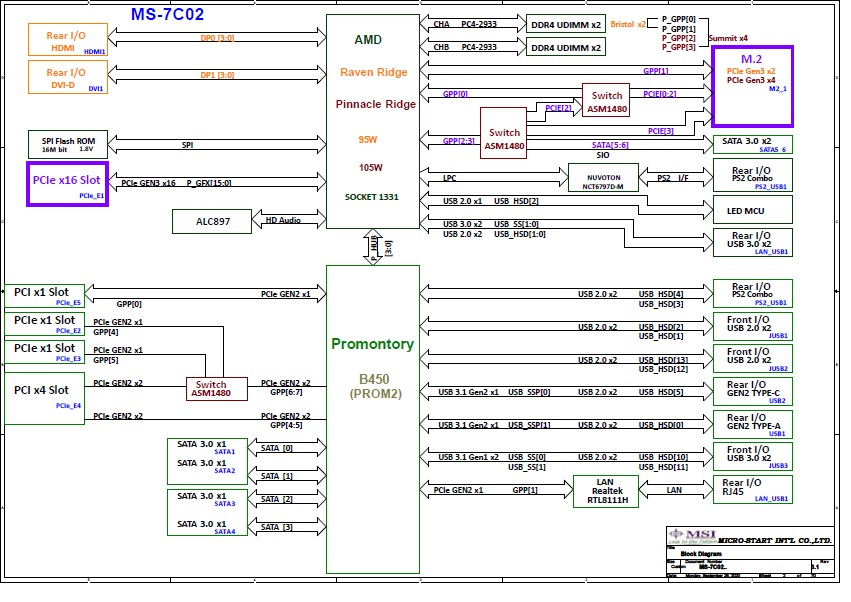
Task: Click the "USB_HSD[10]" signal label
Action: pyautogui.click(x=663, y=457)
